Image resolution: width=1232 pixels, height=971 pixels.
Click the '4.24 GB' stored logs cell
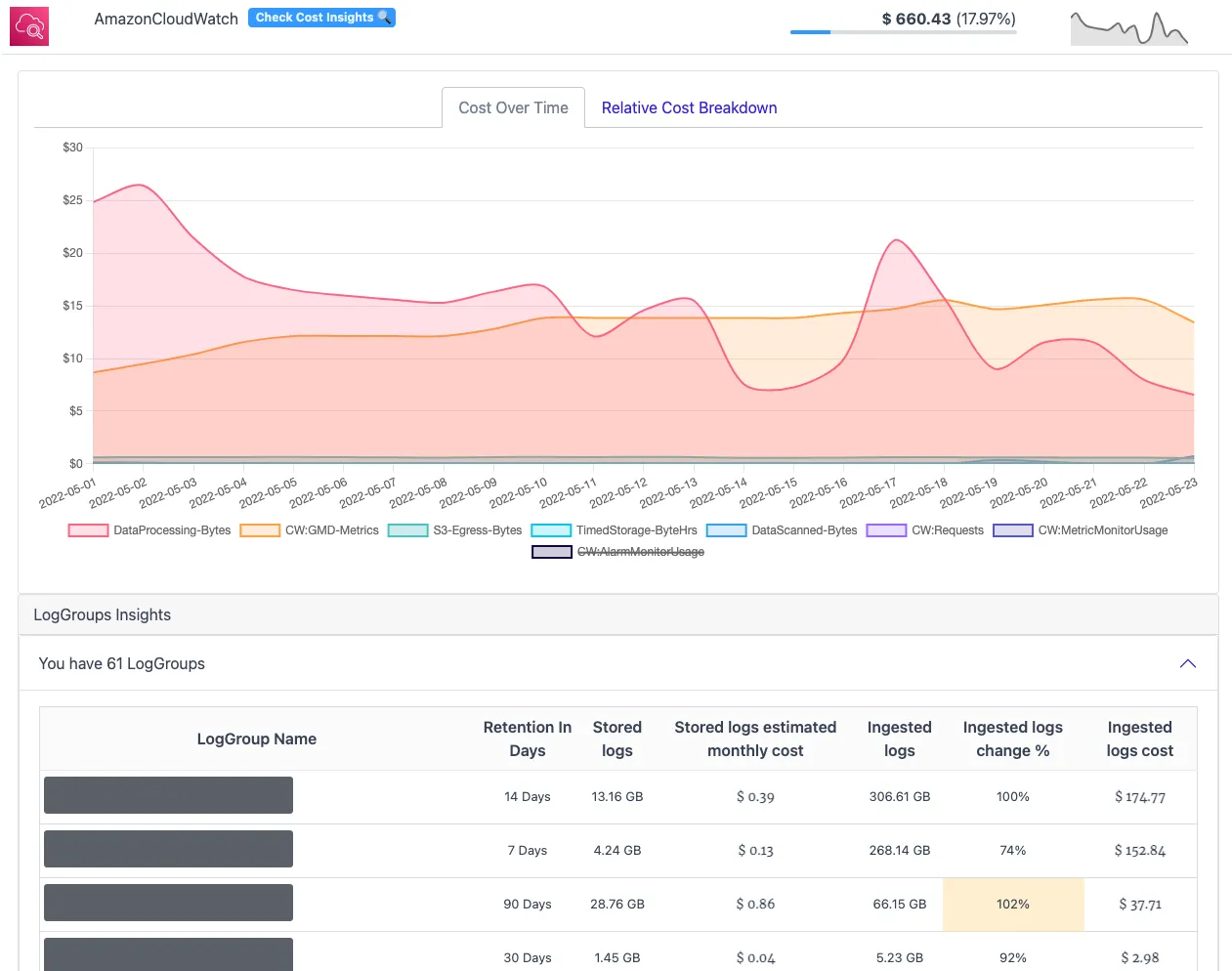click(x=617, y=851)
